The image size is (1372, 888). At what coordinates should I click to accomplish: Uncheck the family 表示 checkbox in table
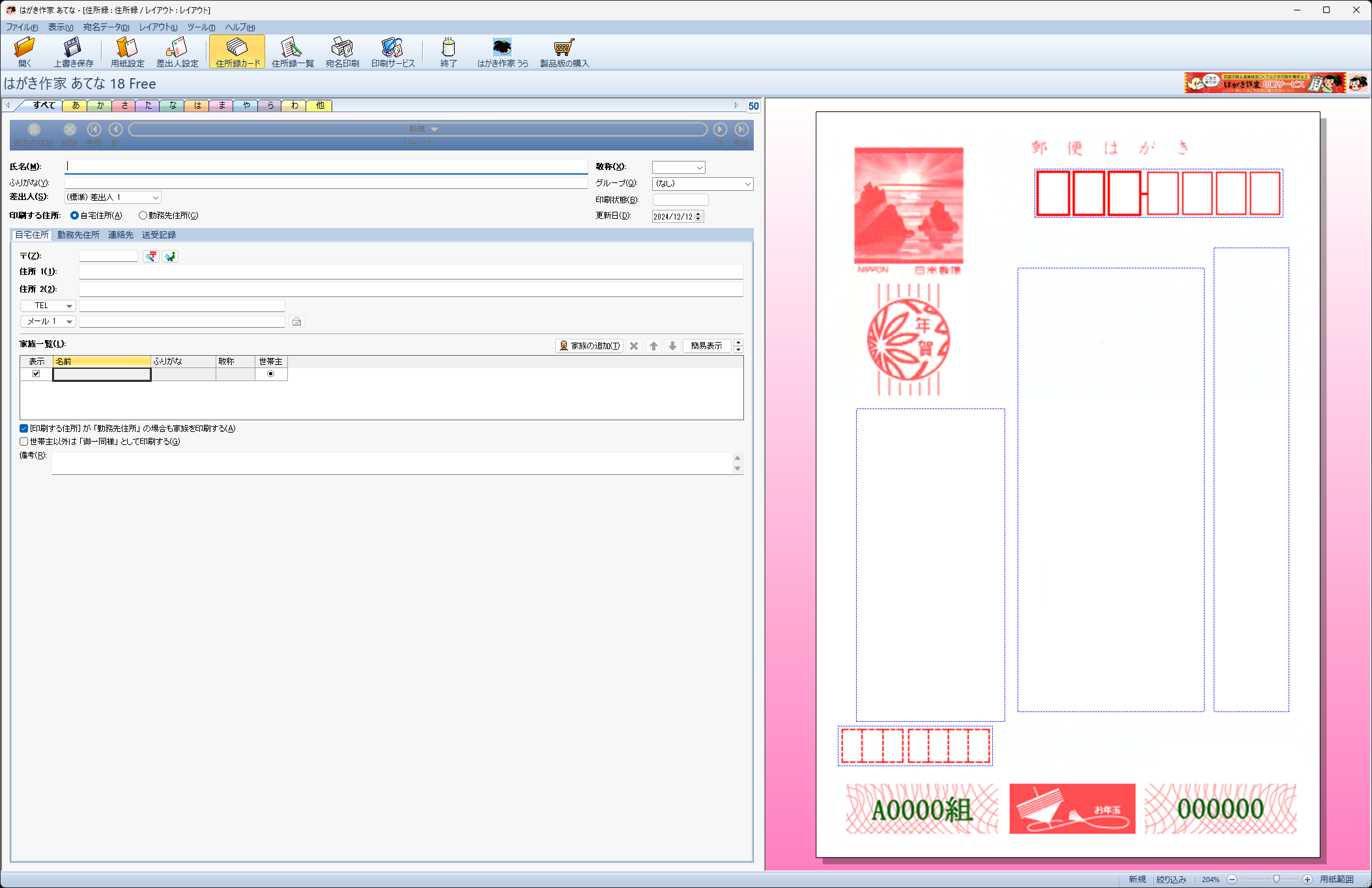pyautogui.click(x=36, y=374)
